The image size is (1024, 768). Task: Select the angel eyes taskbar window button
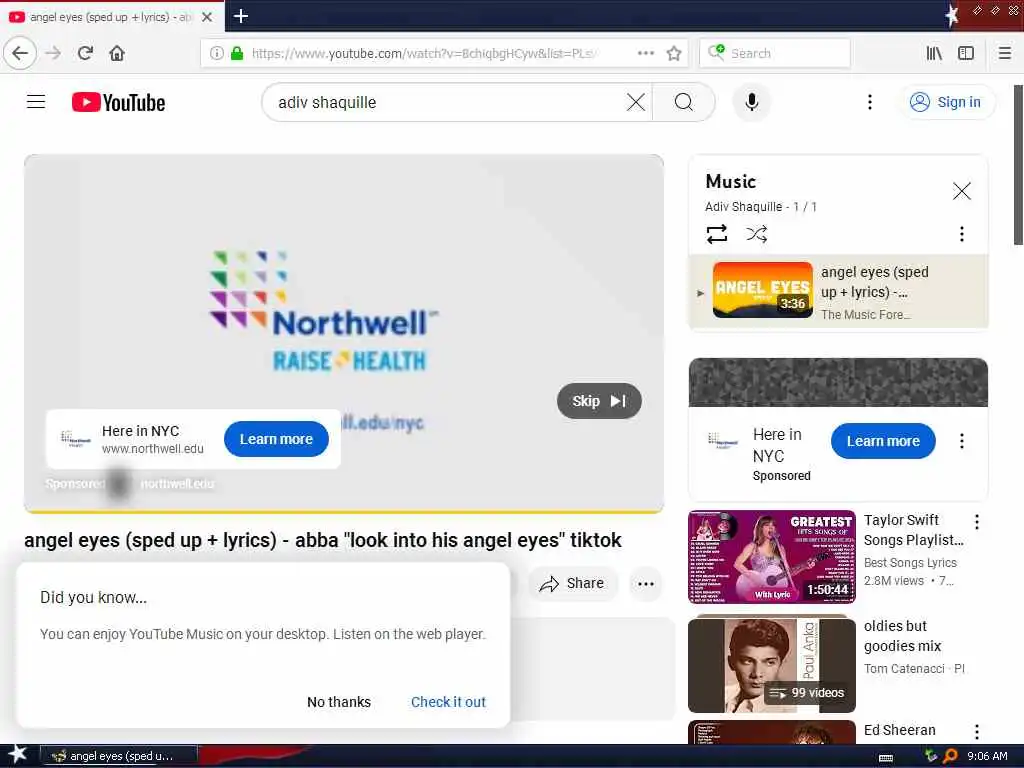119,756
